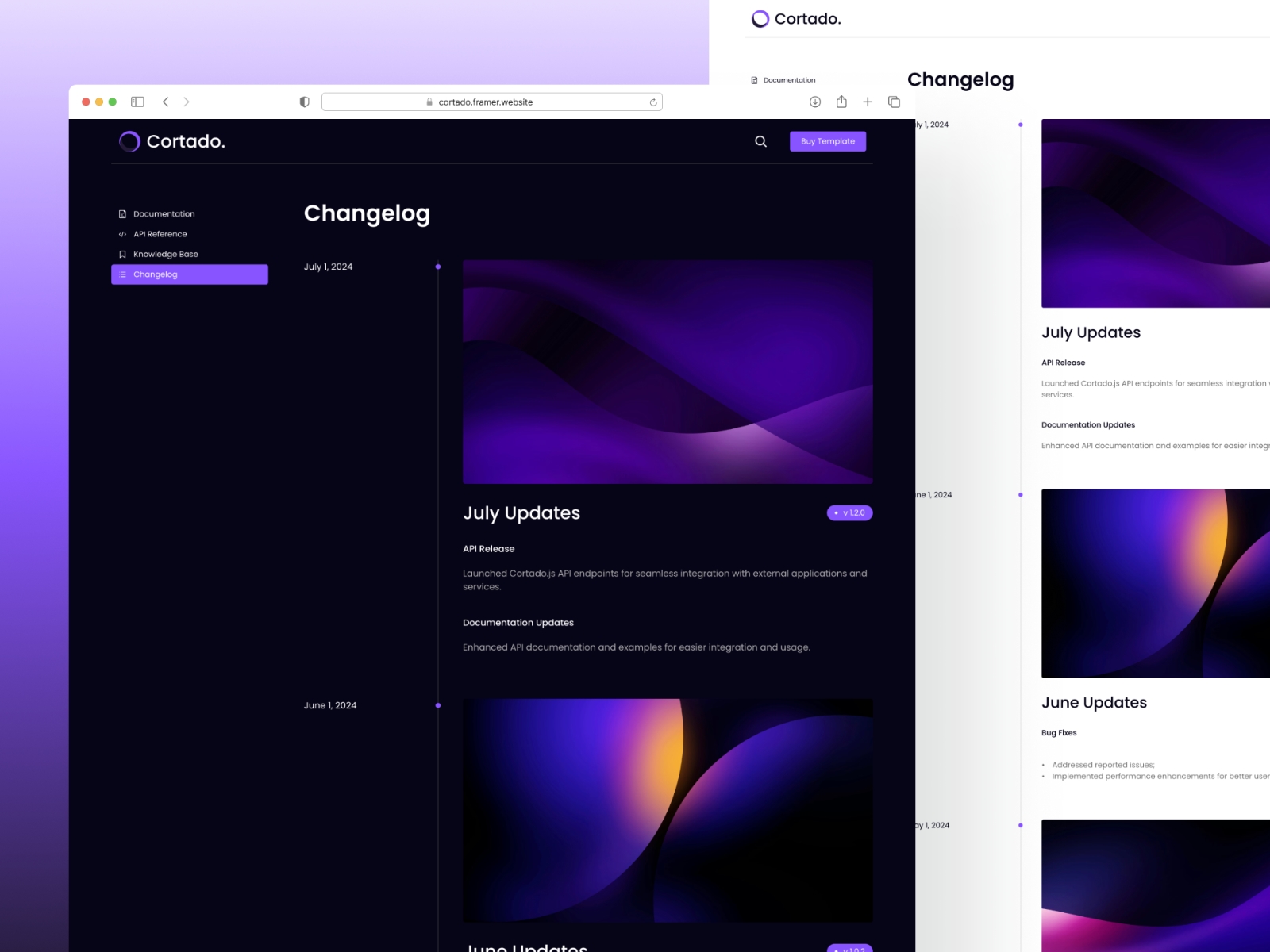Open the browser downloads icon
The width and height of the screenshot is (1270, 952).
(x=814, y=102)
